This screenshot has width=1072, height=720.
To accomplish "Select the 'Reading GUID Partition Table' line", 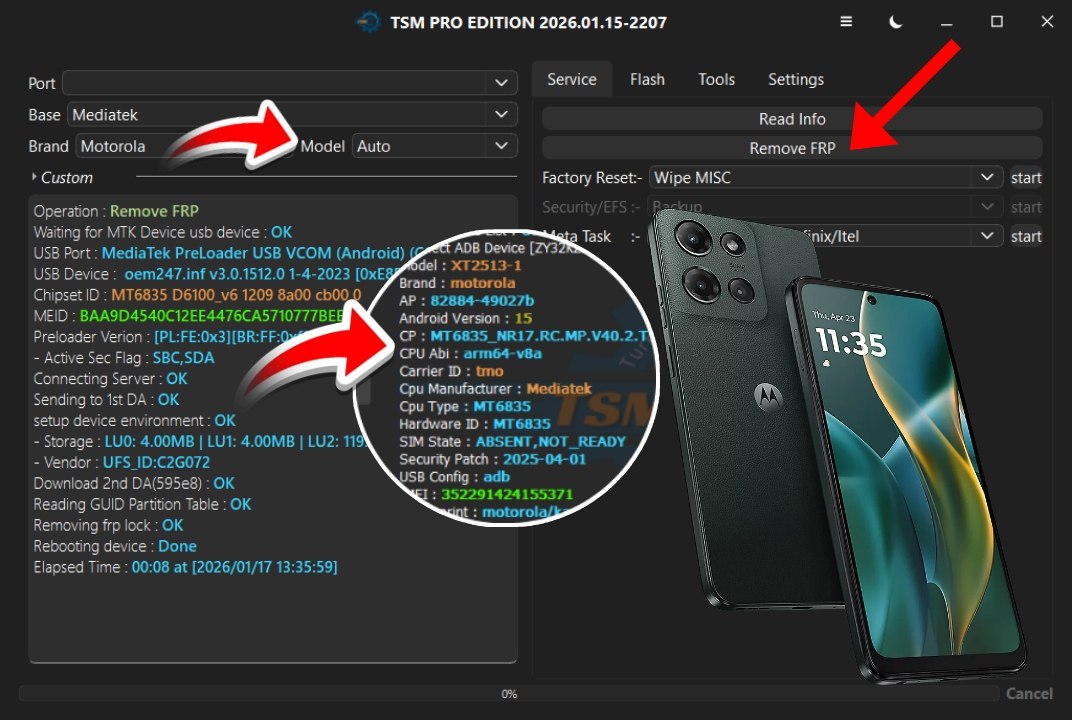I will click(x=142, y=505).
